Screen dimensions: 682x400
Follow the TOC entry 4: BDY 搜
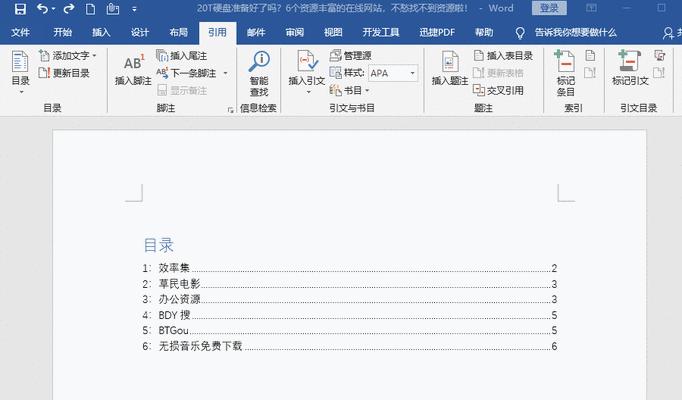click(350, 315)
